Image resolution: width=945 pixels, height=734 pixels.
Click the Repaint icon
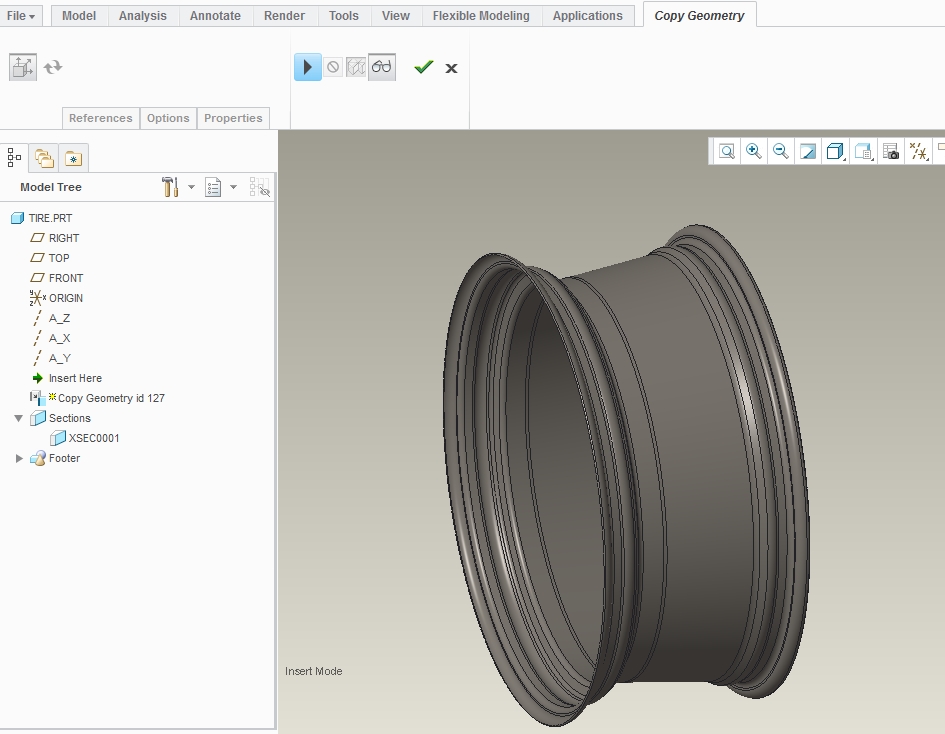point(808,151)
